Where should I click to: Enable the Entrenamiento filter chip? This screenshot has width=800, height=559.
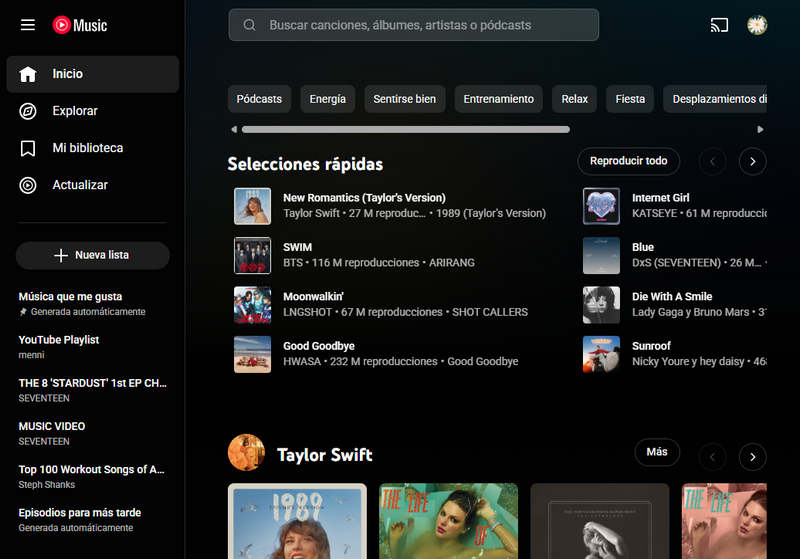click(x=498, y=99)
